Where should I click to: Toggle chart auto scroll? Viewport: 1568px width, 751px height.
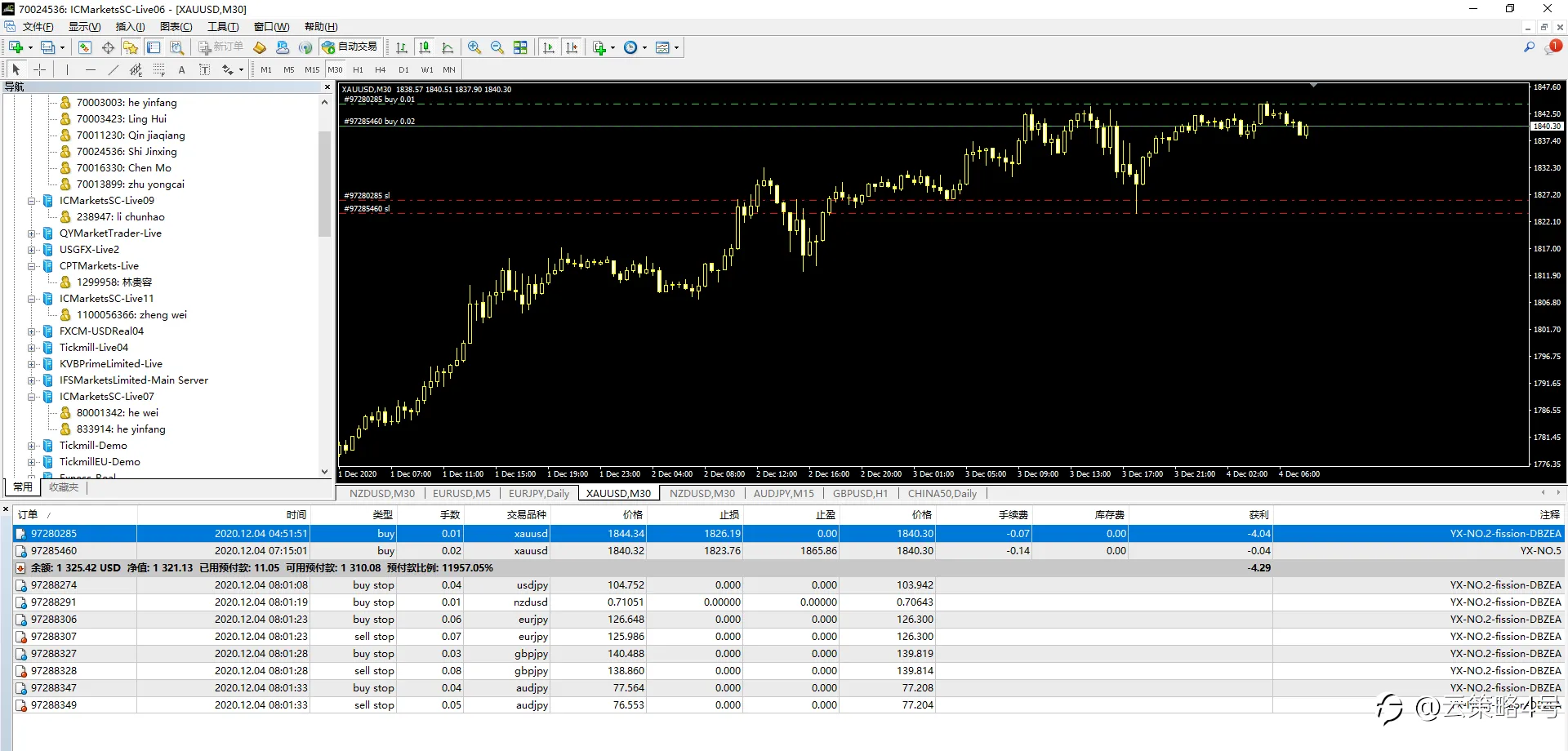(549, 47)
